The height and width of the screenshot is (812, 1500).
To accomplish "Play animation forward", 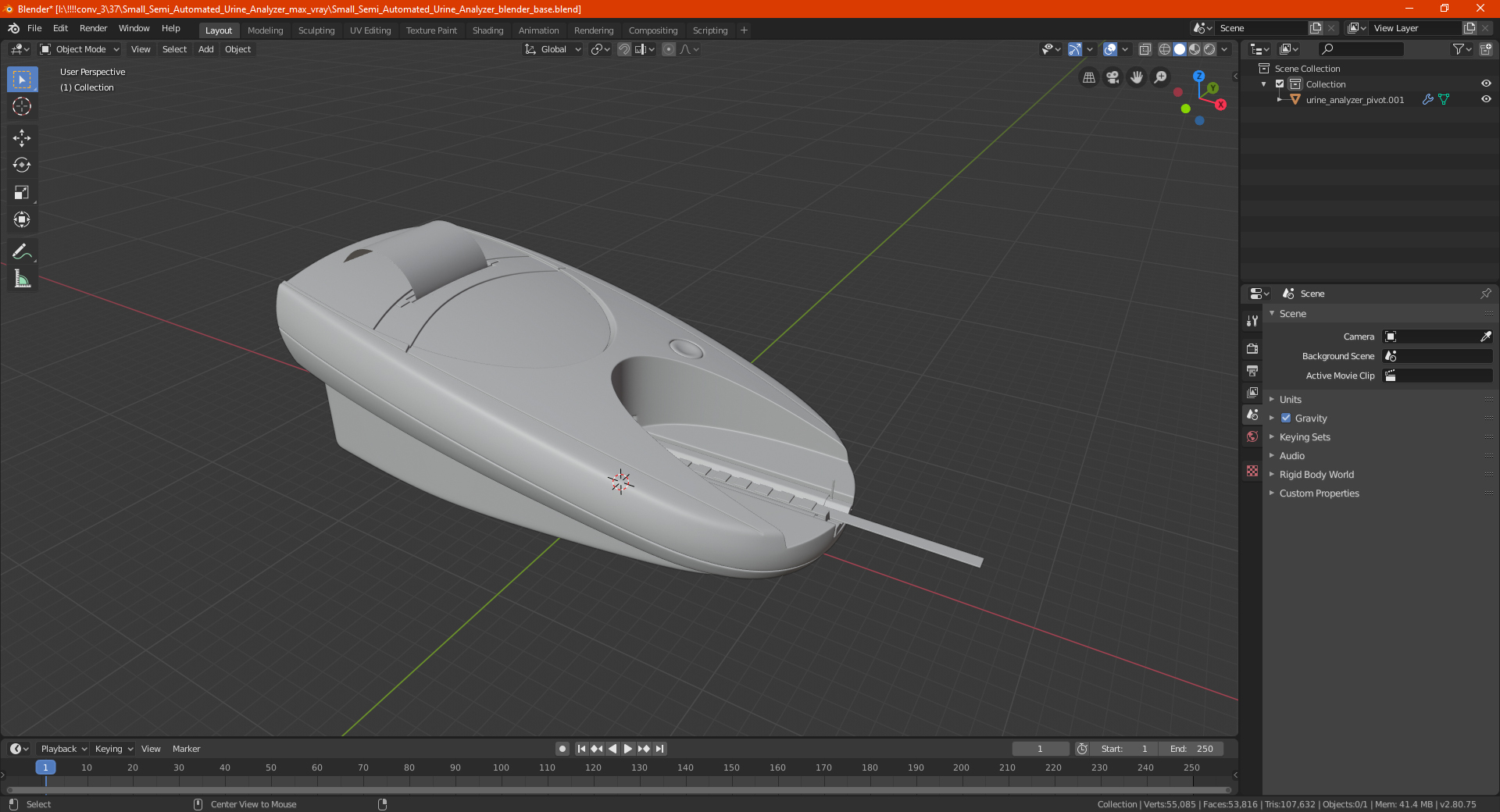I will point(628,749).
